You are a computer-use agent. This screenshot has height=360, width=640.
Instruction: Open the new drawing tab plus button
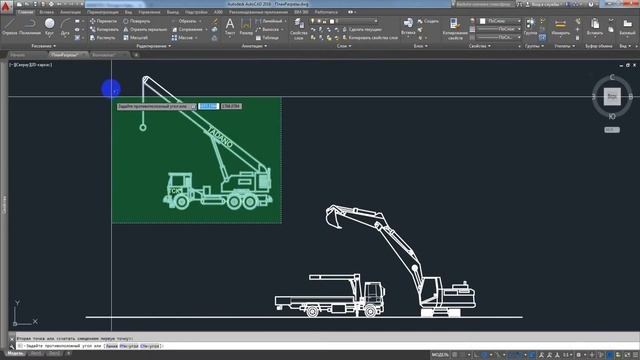tap(136, 55)
